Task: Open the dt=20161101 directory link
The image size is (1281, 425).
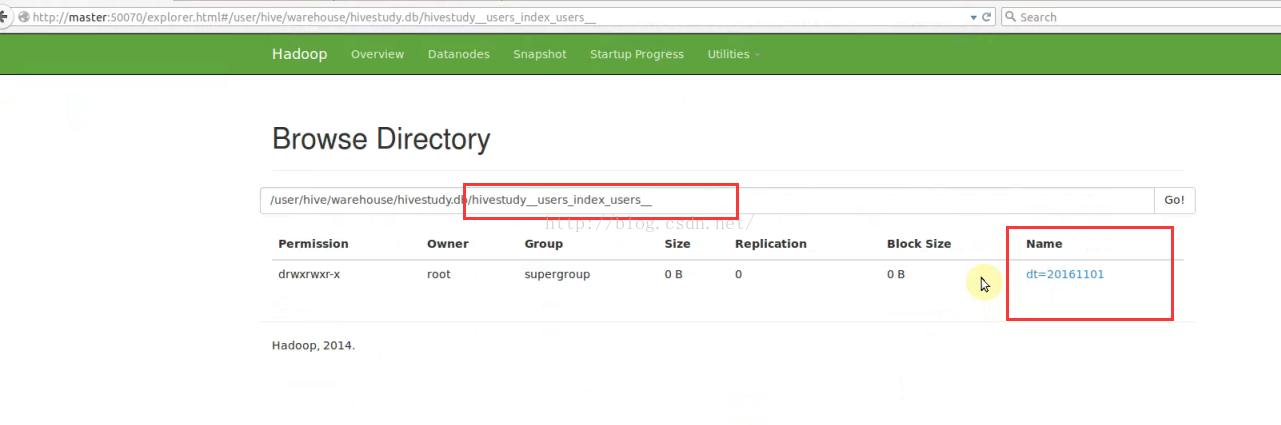Action: [1065, 274]
